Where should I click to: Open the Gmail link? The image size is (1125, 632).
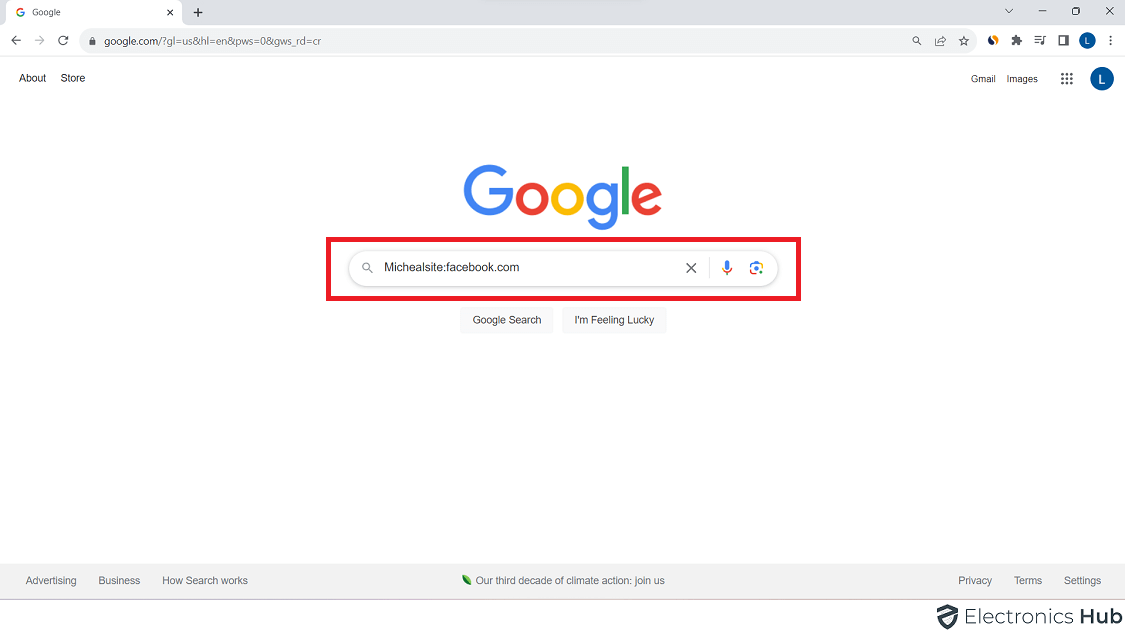(983, 79)
